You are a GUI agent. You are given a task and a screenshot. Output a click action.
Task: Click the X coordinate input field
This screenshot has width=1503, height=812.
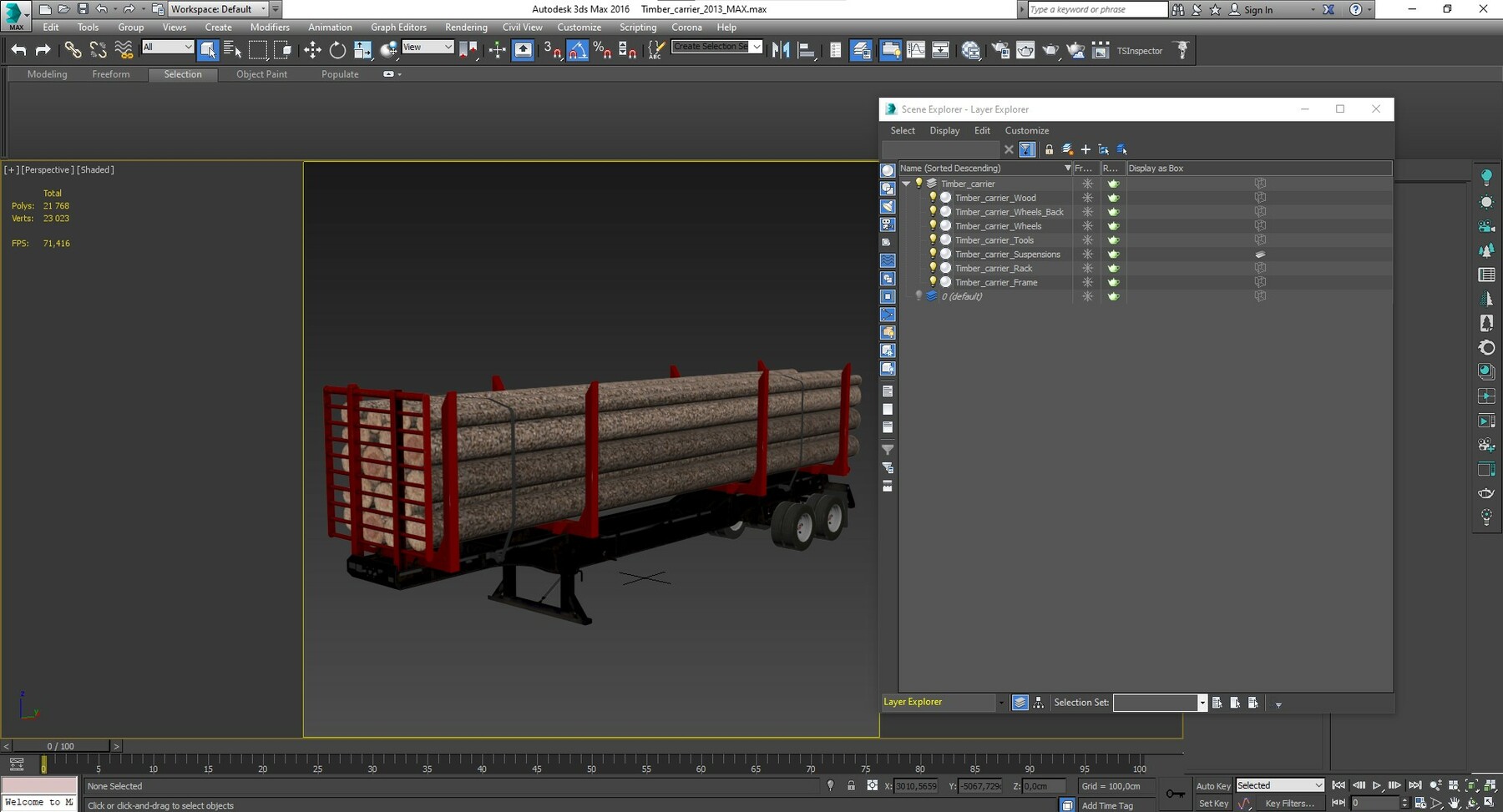(x=914, y=785)
